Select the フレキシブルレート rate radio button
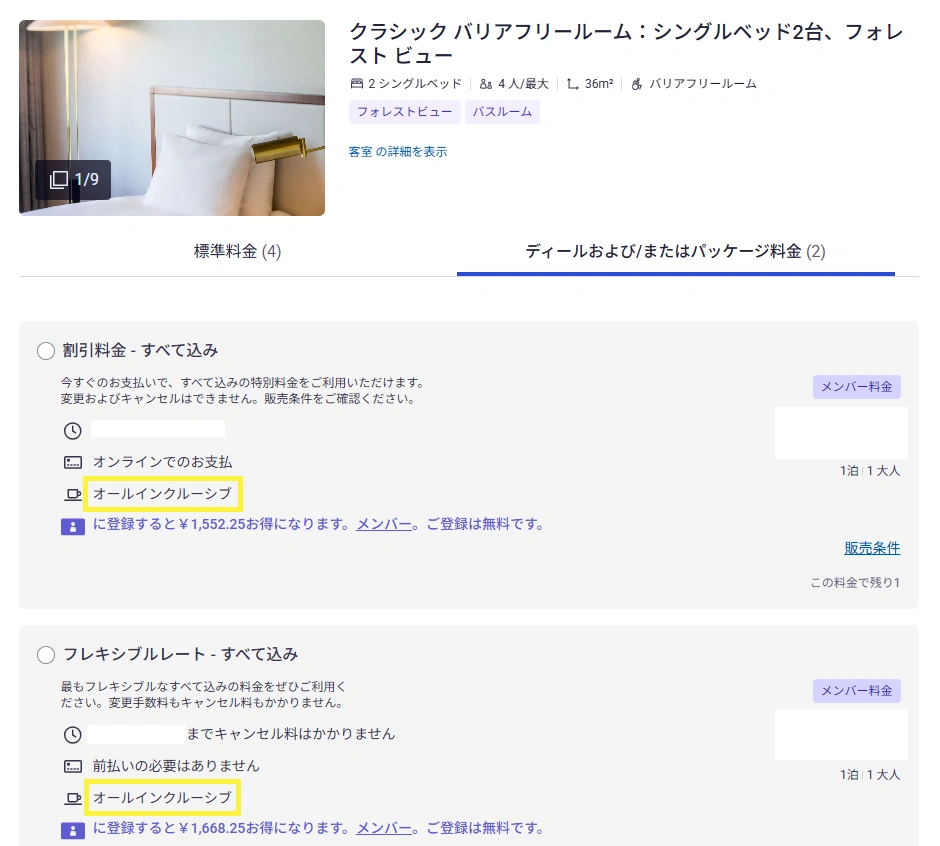 pyautogui.click(x=46, y=655)
